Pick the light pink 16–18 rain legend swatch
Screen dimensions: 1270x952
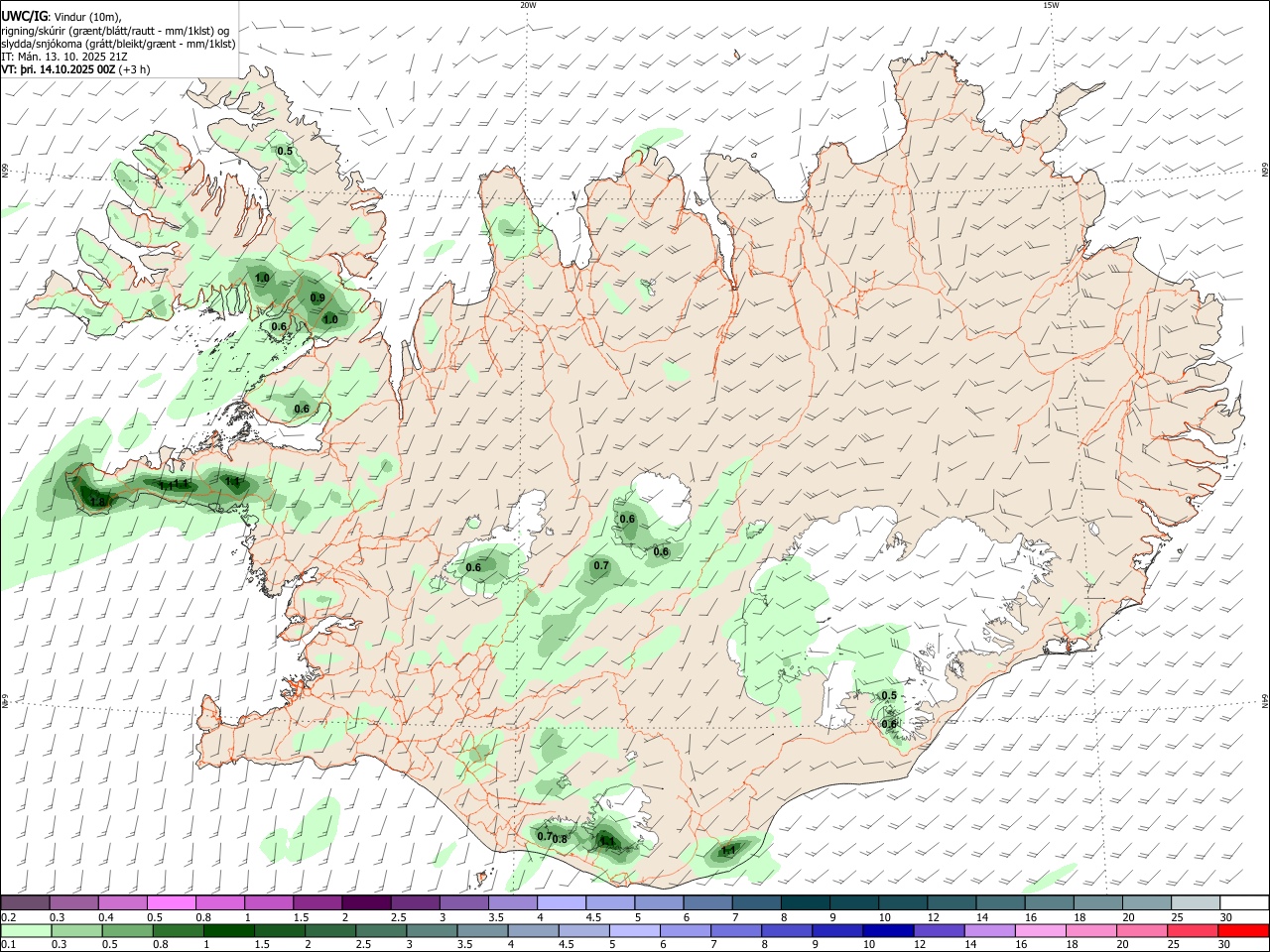[x=1041, y=931]
